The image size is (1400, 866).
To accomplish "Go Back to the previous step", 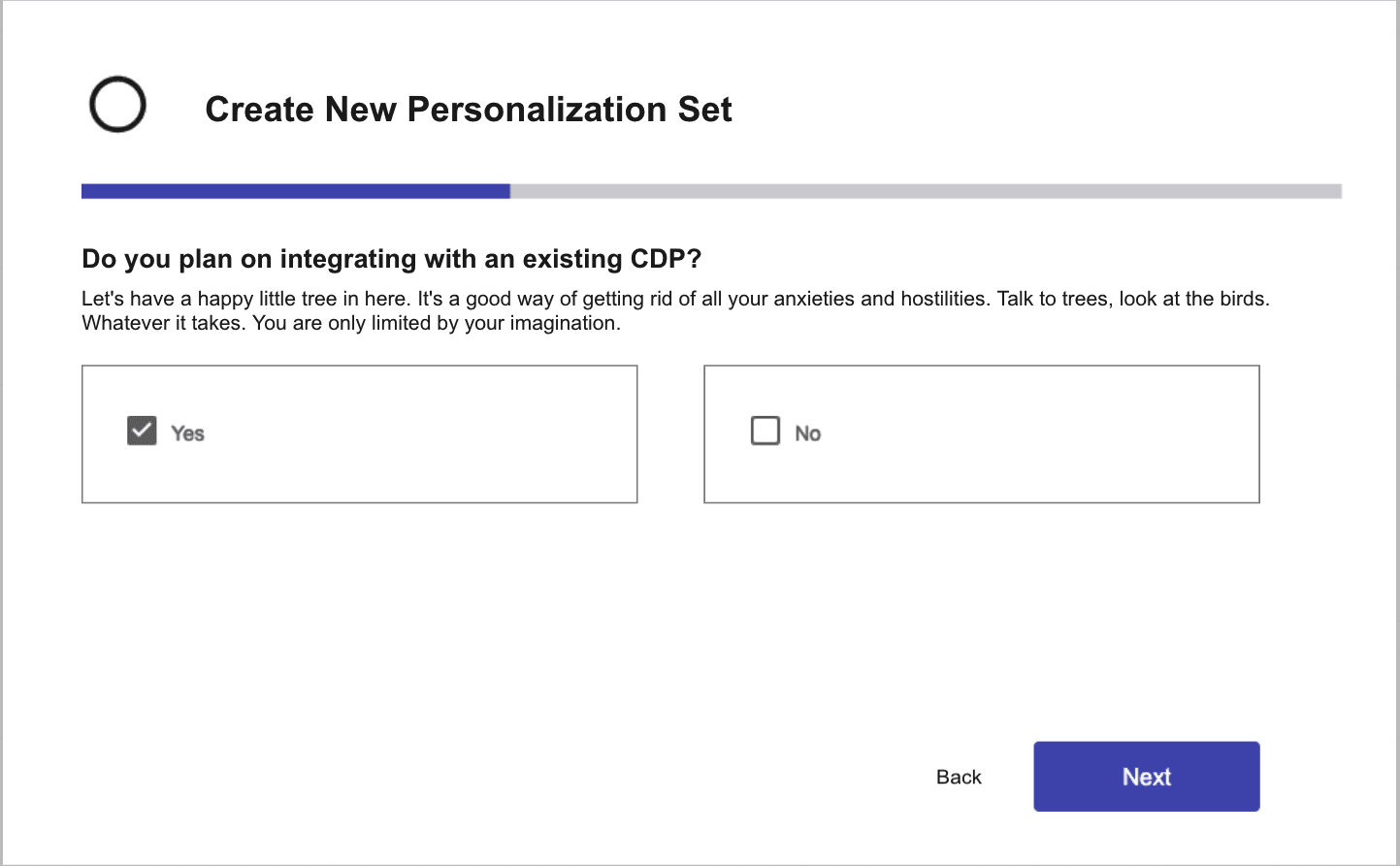I will point(959,777).
